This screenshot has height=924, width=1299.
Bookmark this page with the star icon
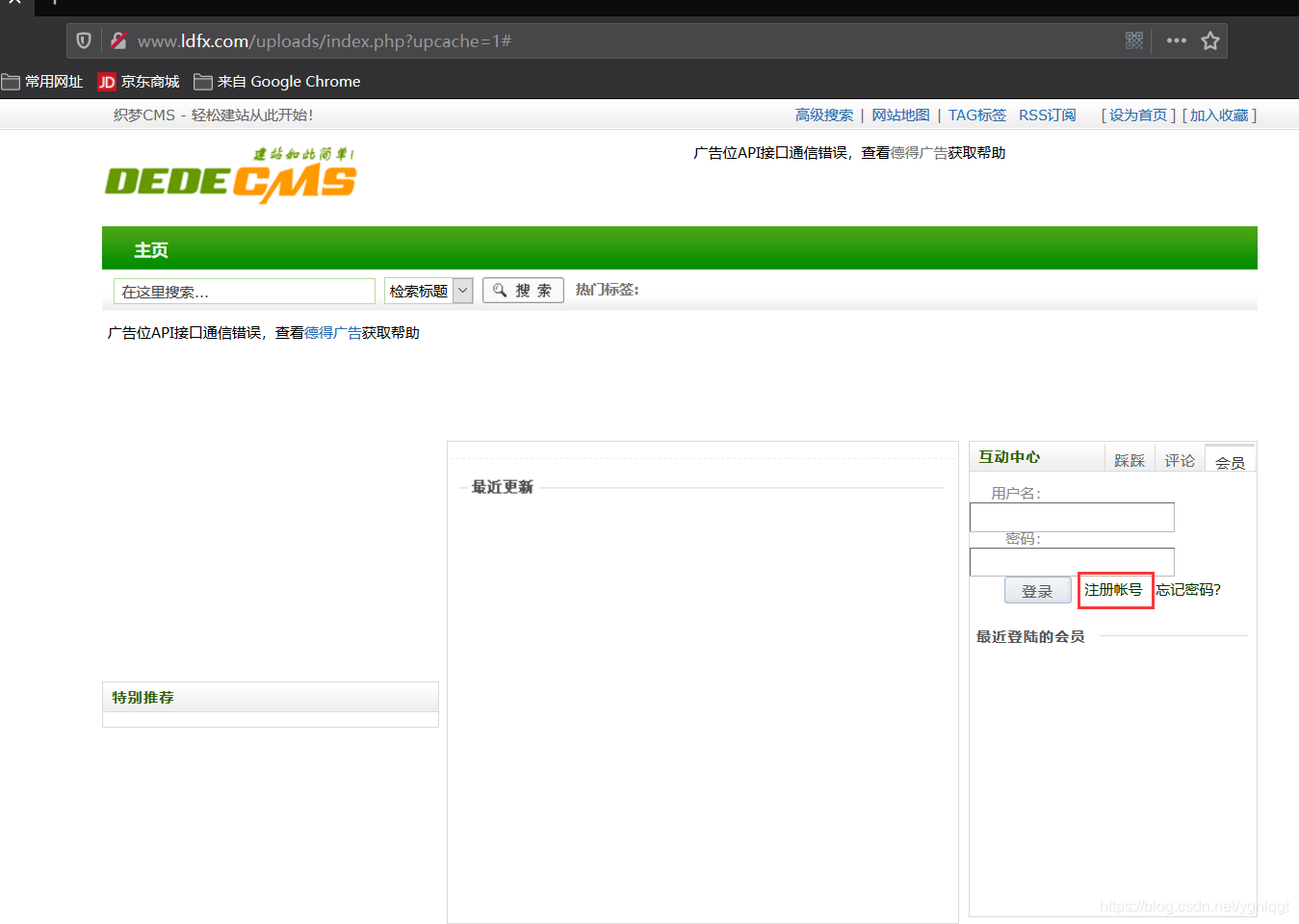(1210, 40)
